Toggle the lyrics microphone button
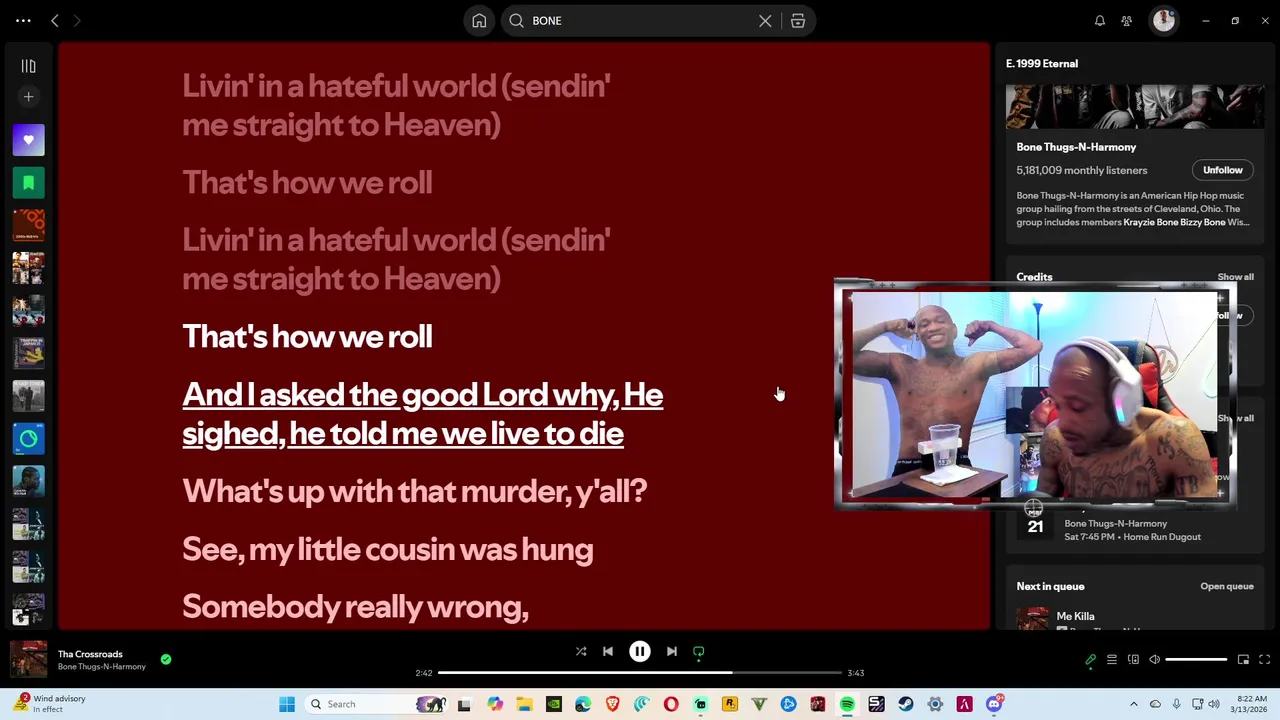This screenshot has height=720, width=1280. coord(1091,660)
